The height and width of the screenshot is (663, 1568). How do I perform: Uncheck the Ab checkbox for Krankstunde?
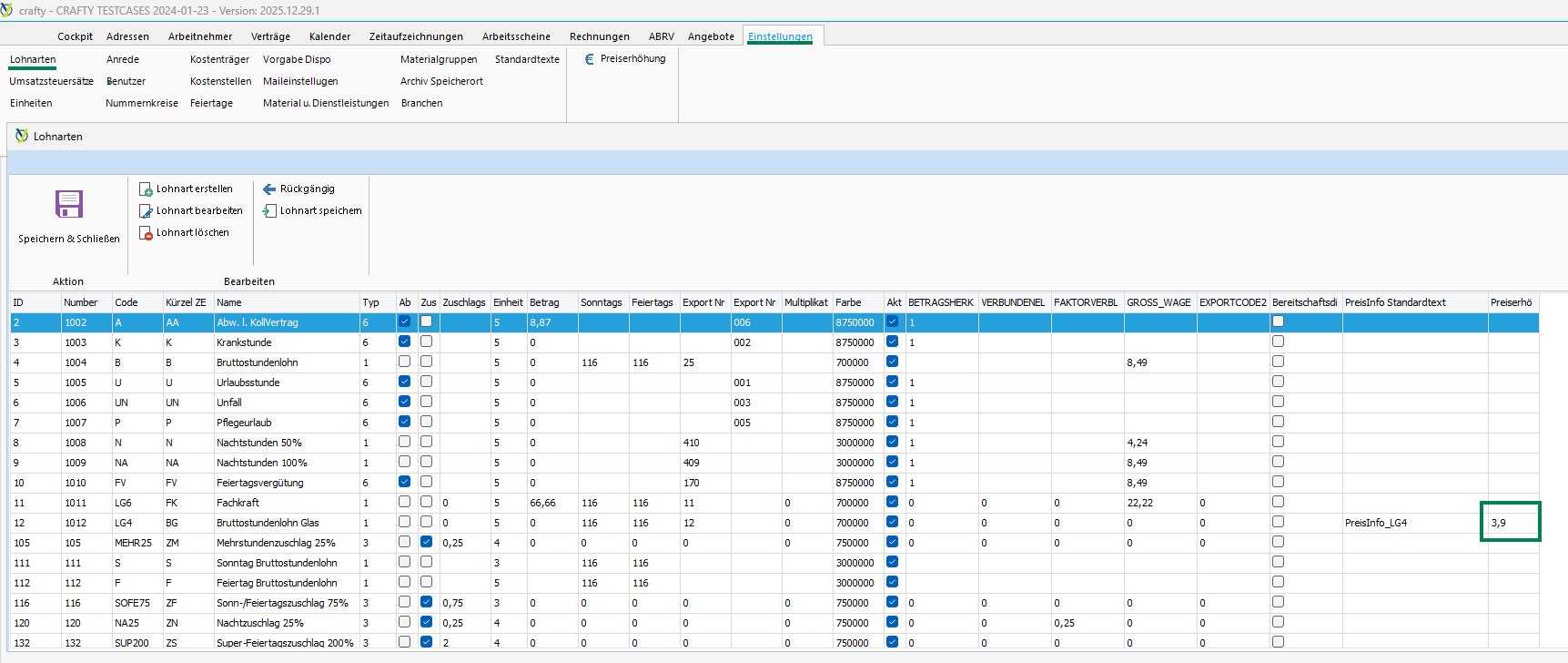pos(404,342)
